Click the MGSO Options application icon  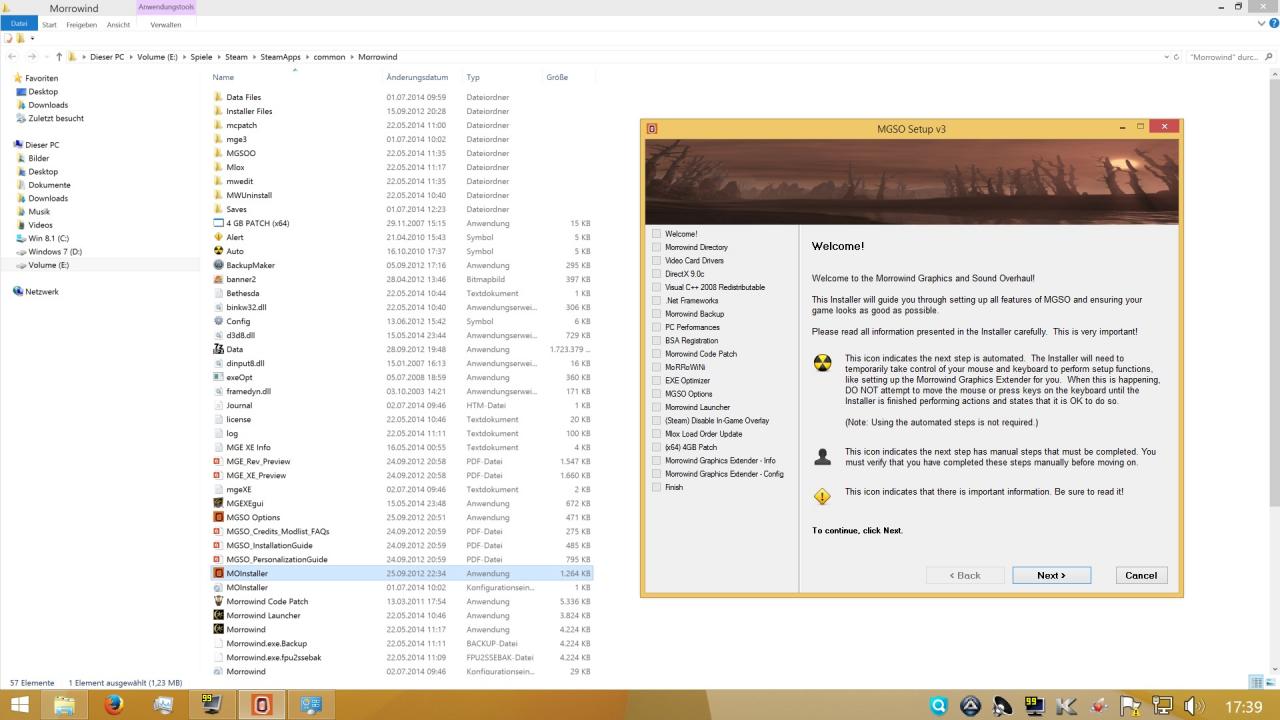pyautogui.click(x=218, y=518)
